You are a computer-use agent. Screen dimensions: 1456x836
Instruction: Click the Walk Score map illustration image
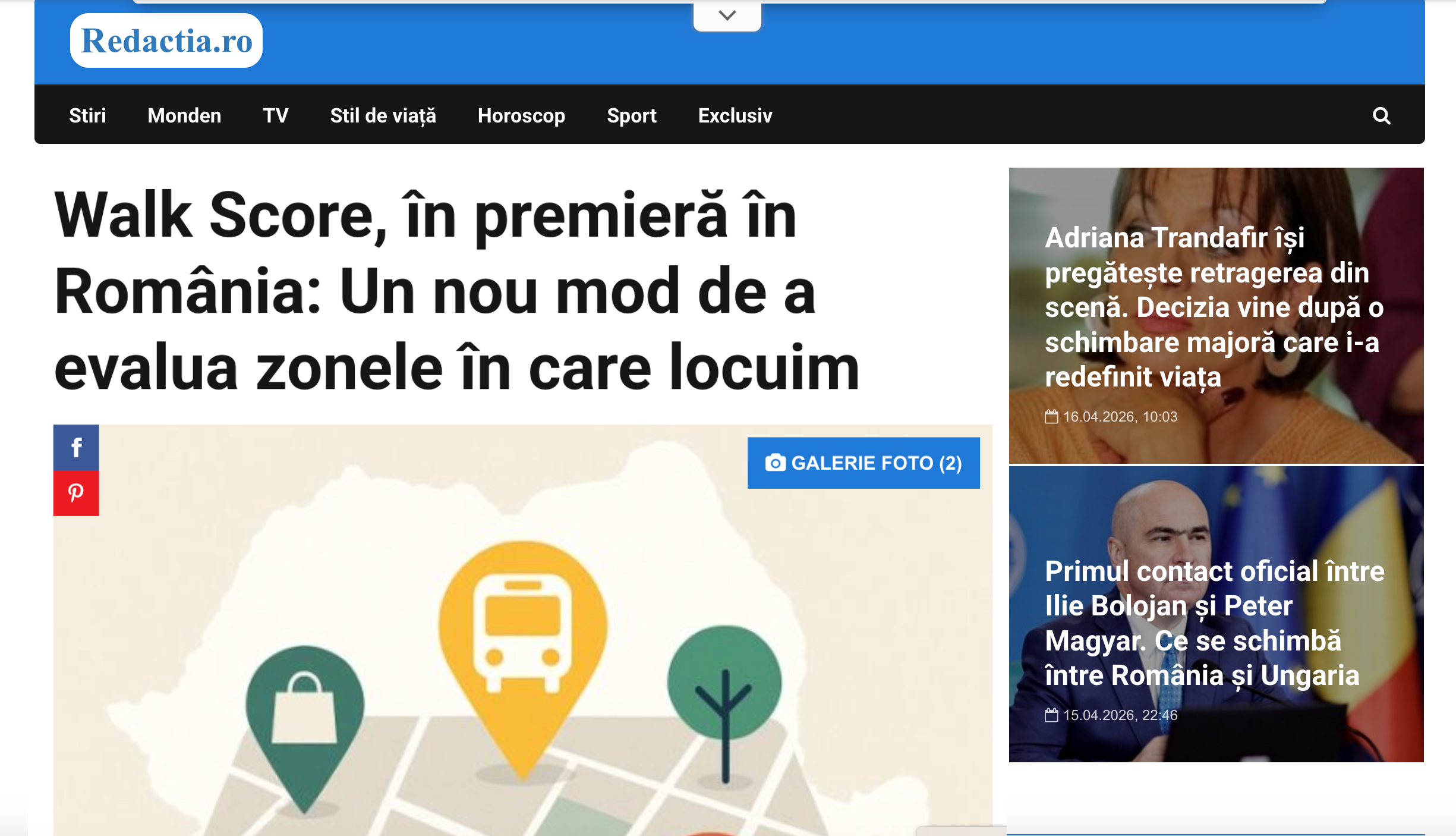(523, 654)
